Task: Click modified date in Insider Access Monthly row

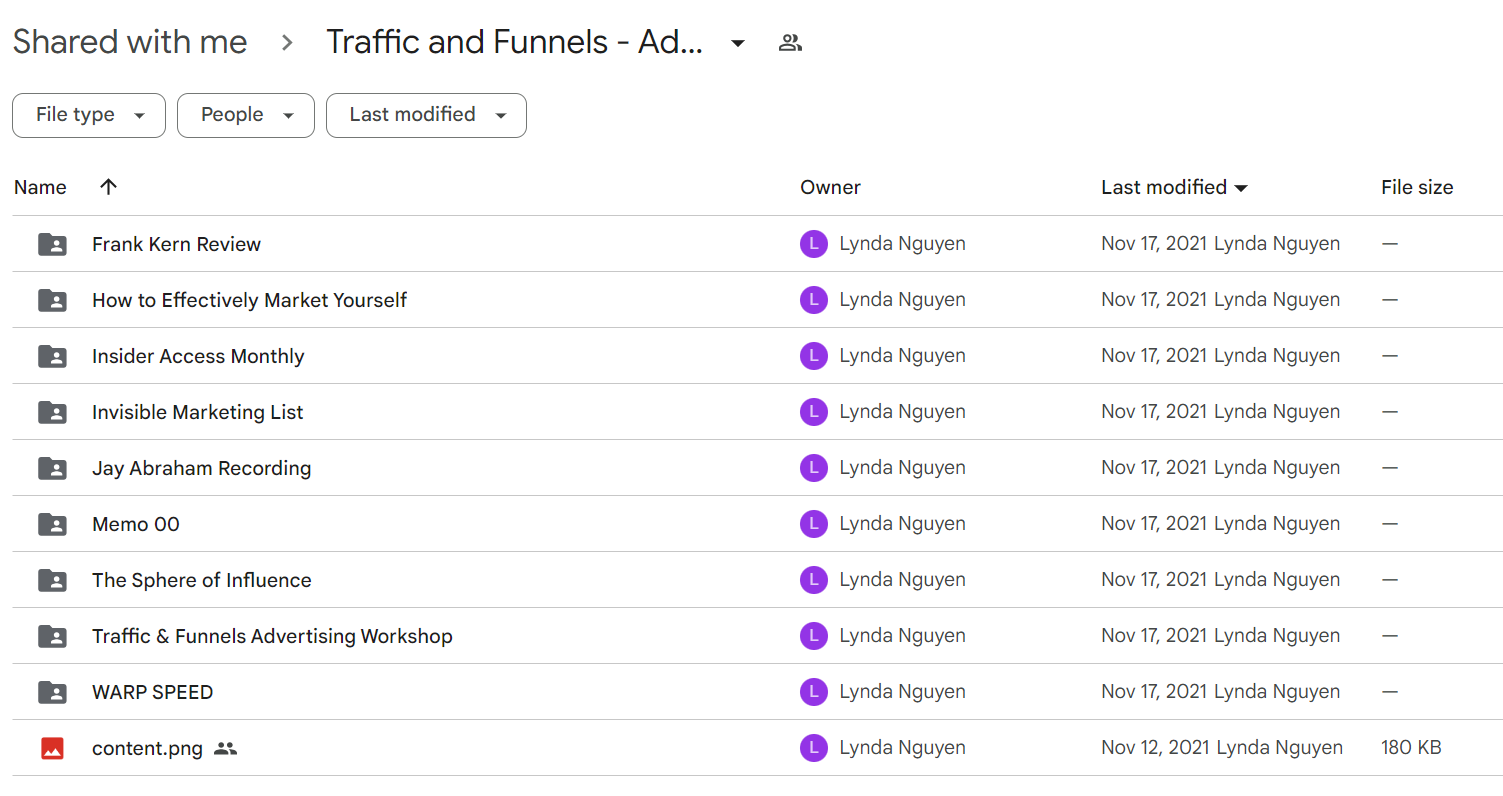Action: (x=1154, y=356)
